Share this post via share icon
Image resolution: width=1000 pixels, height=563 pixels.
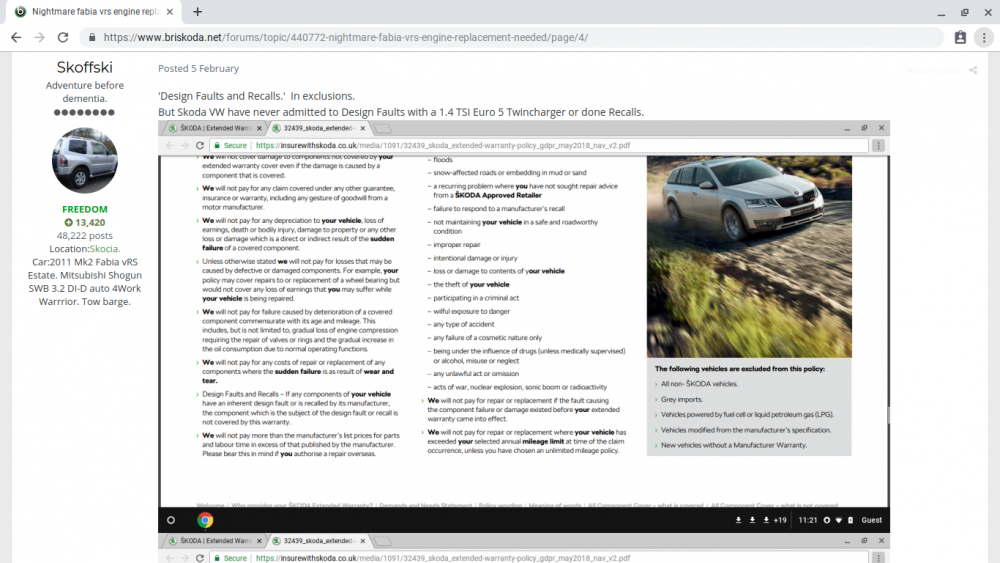tap(973, 70)
